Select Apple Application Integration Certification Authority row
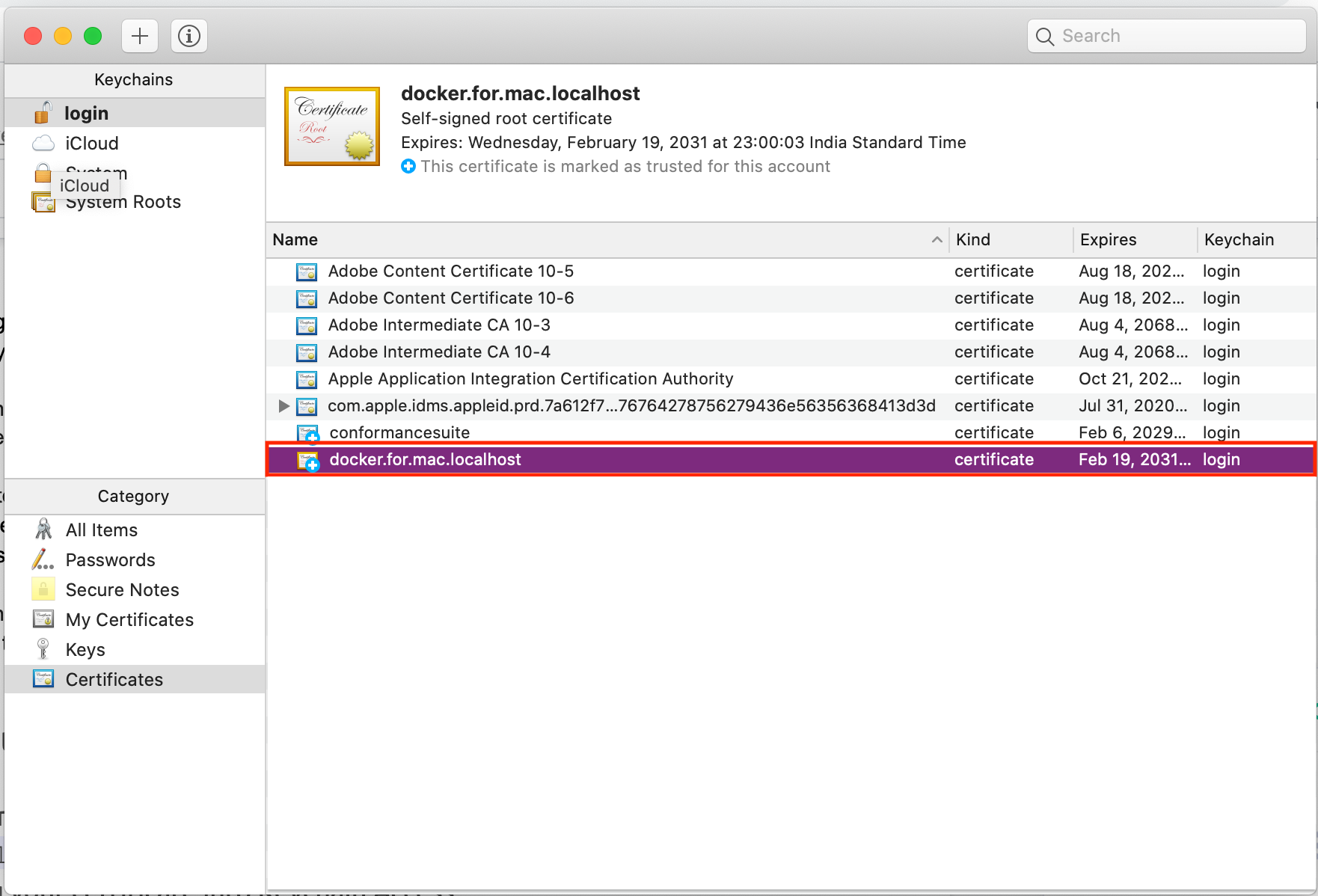 [x=791, y=378]
